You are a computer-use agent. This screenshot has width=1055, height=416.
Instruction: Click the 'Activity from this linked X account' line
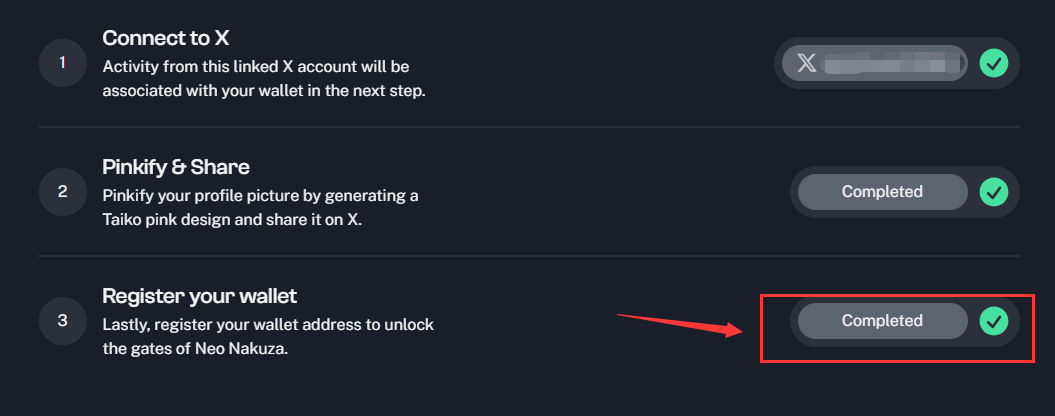[x=256, y=67]
